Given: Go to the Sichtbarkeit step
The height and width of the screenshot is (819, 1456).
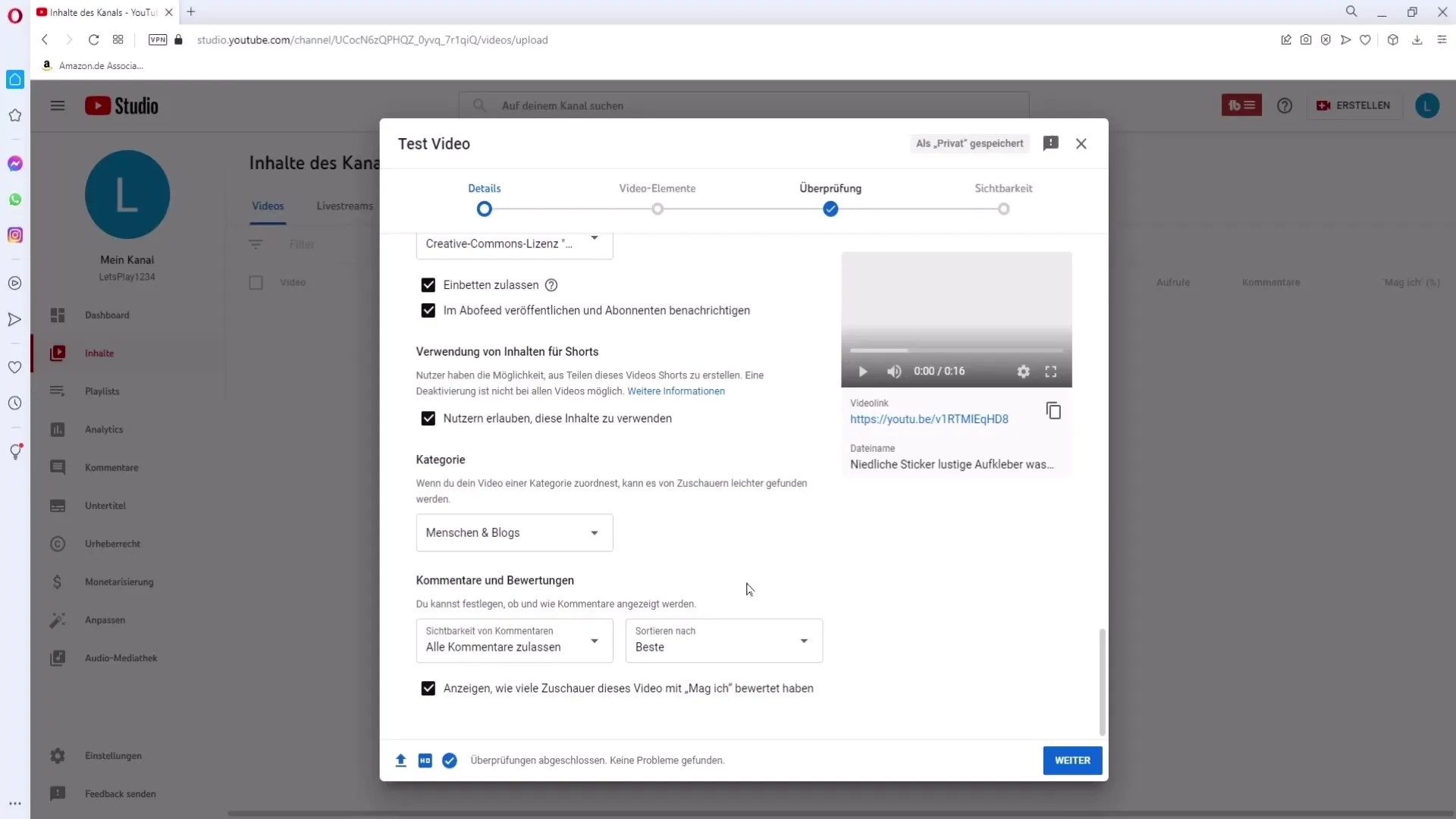Looking at the screenshot, I should point(1003,199).
